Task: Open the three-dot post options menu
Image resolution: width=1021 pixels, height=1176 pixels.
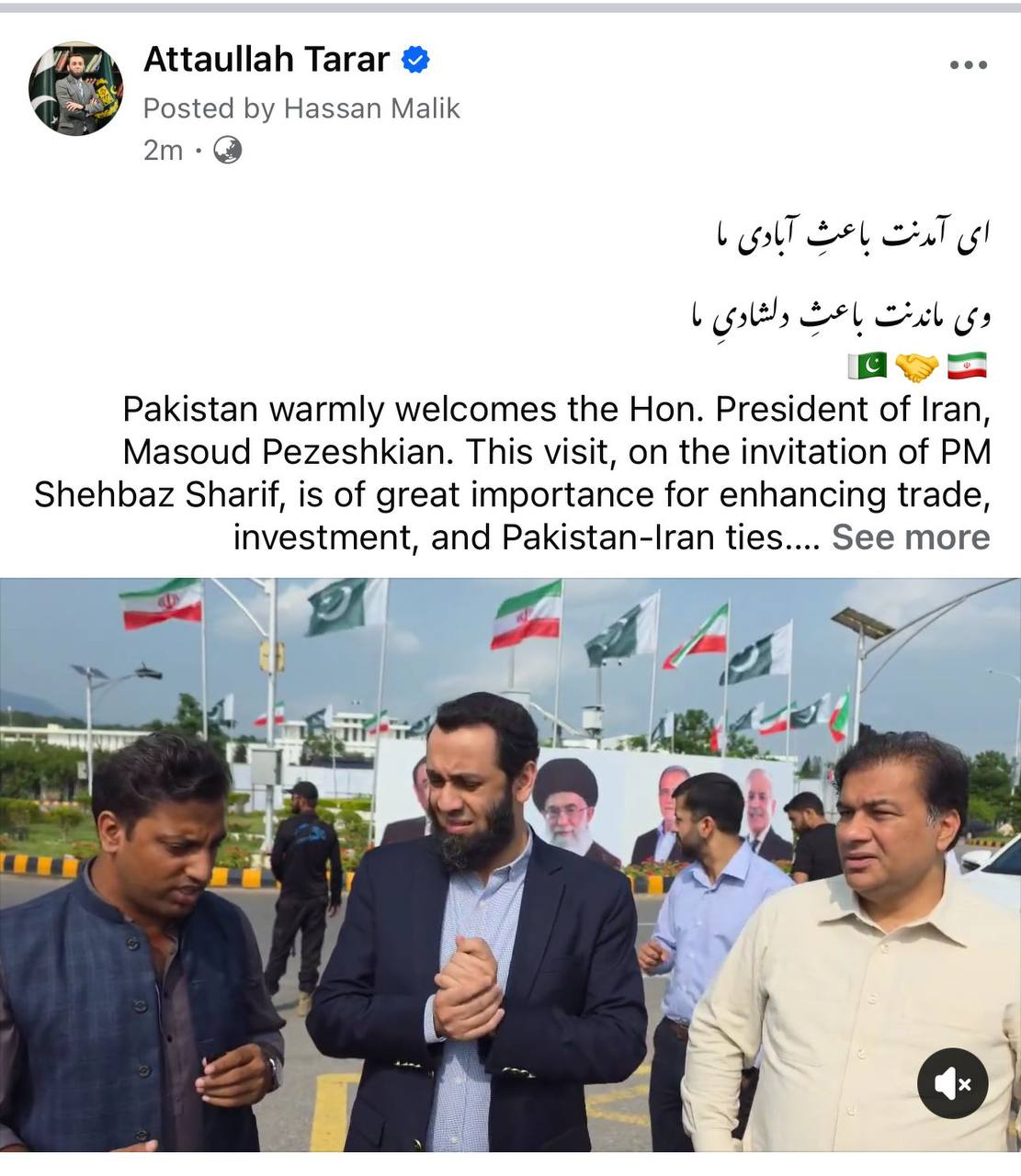Action: pyautogui.click(x=968, y=65)
